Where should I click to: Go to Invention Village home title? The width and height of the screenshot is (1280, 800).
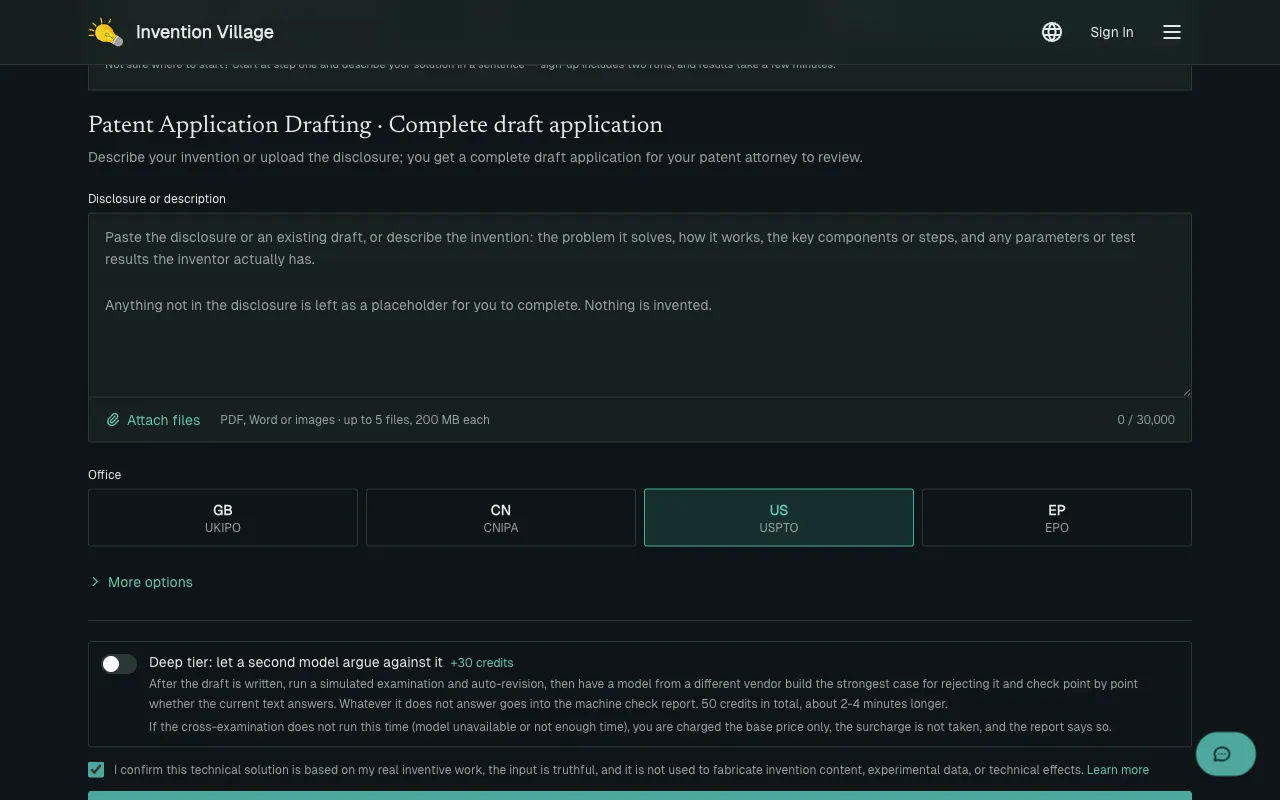(x=205, y=32)
